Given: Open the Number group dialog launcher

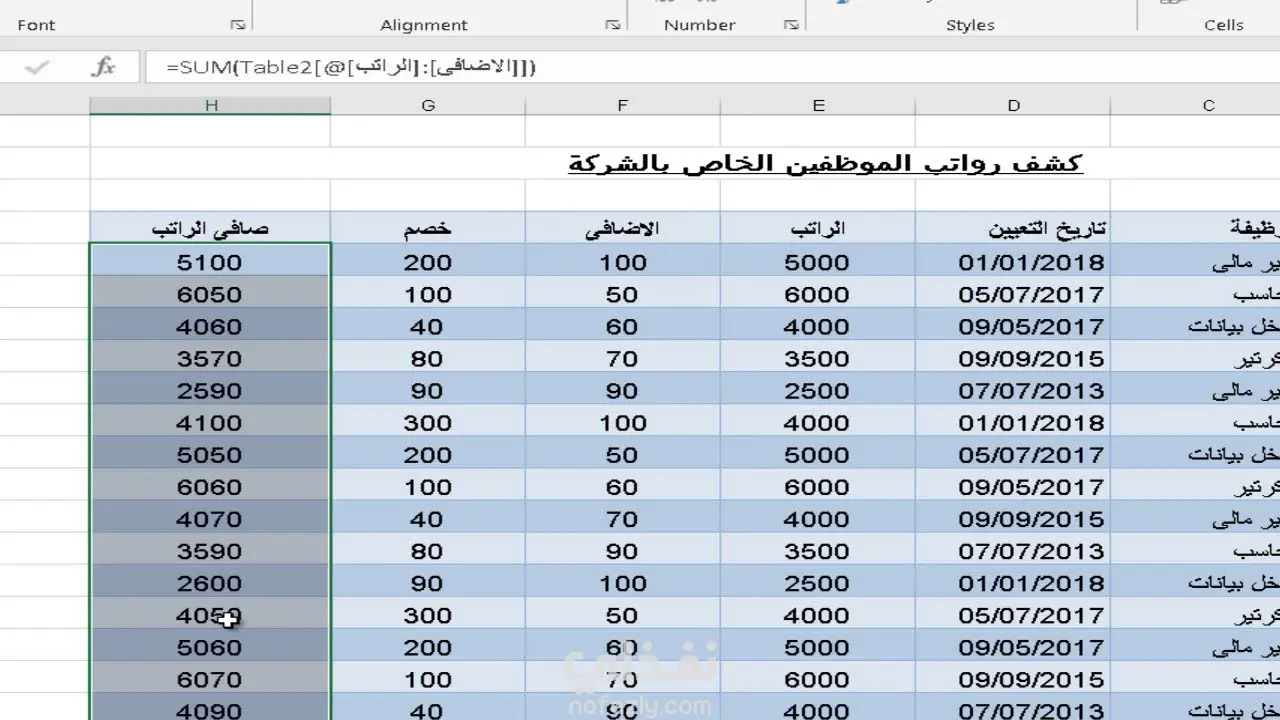Looking at the screenshot, I should click(791, 25).
